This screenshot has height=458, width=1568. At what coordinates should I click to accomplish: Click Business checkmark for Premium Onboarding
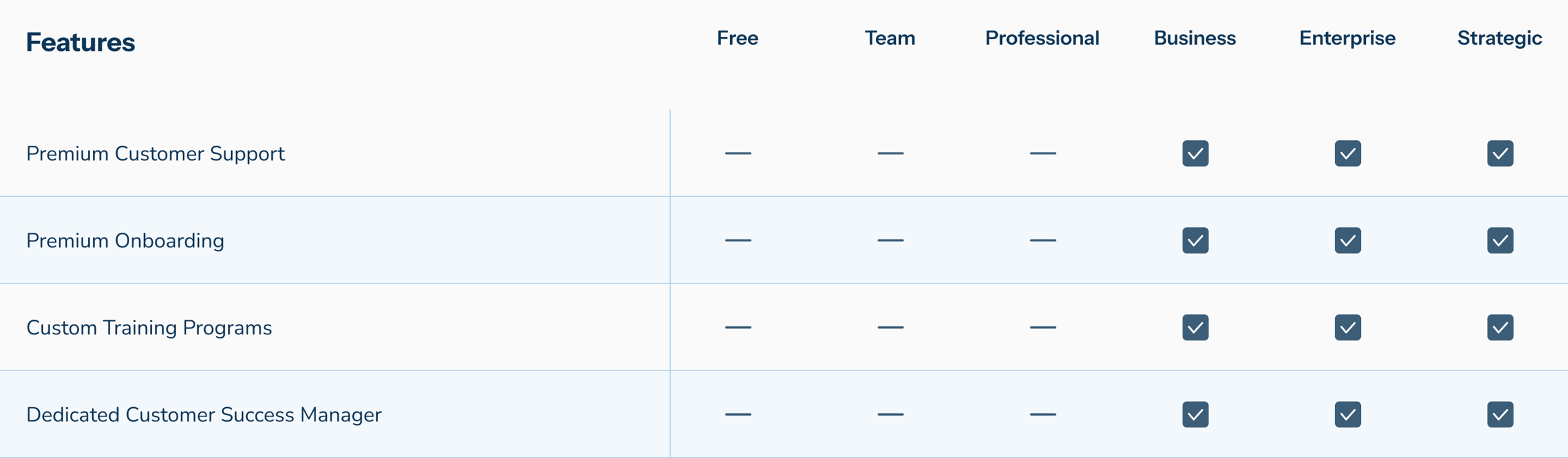tap(1195, 241)
